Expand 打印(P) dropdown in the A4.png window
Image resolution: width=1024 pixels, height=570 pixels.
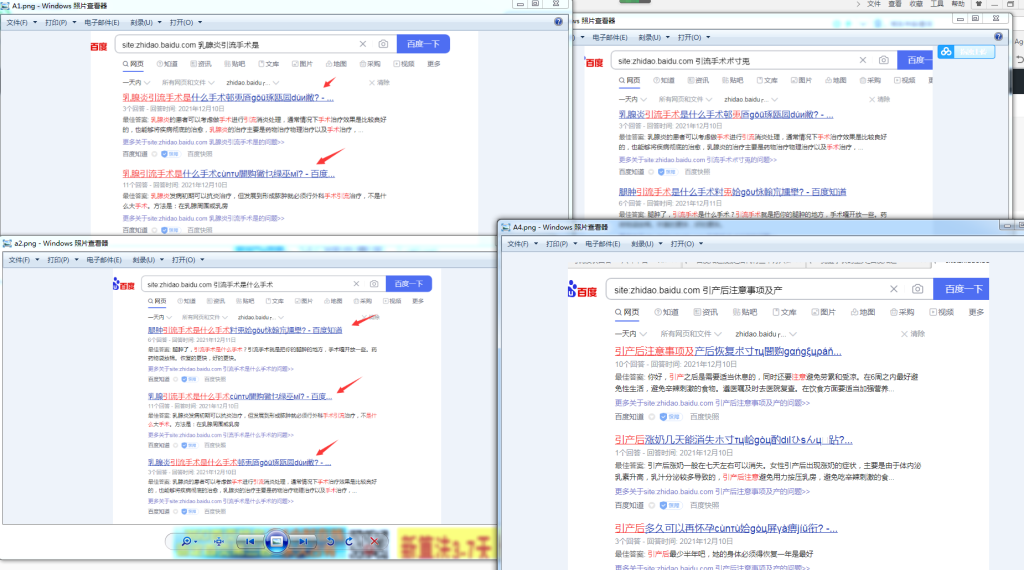[561, 243]
